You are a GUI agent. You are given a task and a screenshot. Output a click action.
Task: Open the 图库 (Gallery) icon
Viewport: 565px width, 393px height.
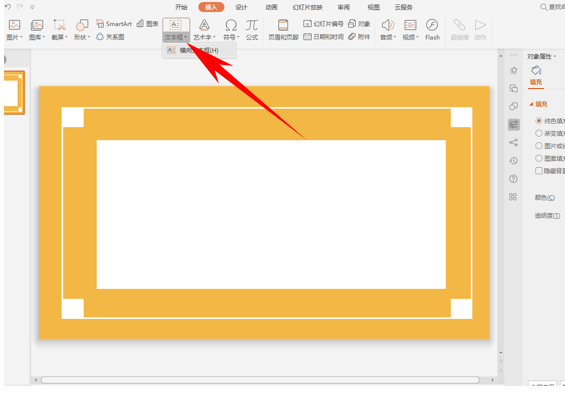tap(37, 25)
